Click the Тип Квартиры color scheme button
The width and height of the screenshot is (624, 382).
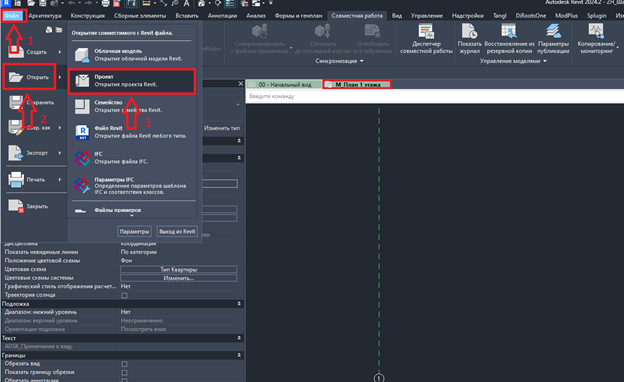(x=179, y=269)
